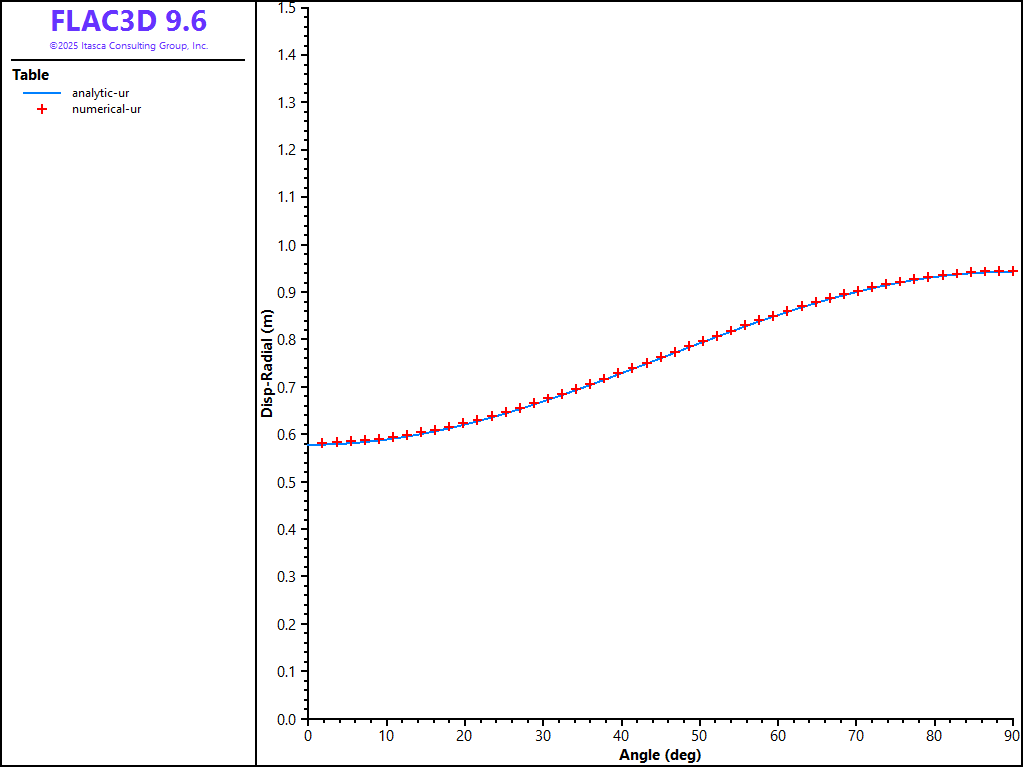Select the analytic-ur legend label
This screenshot has width=1024, height=768.
[100, 93]
